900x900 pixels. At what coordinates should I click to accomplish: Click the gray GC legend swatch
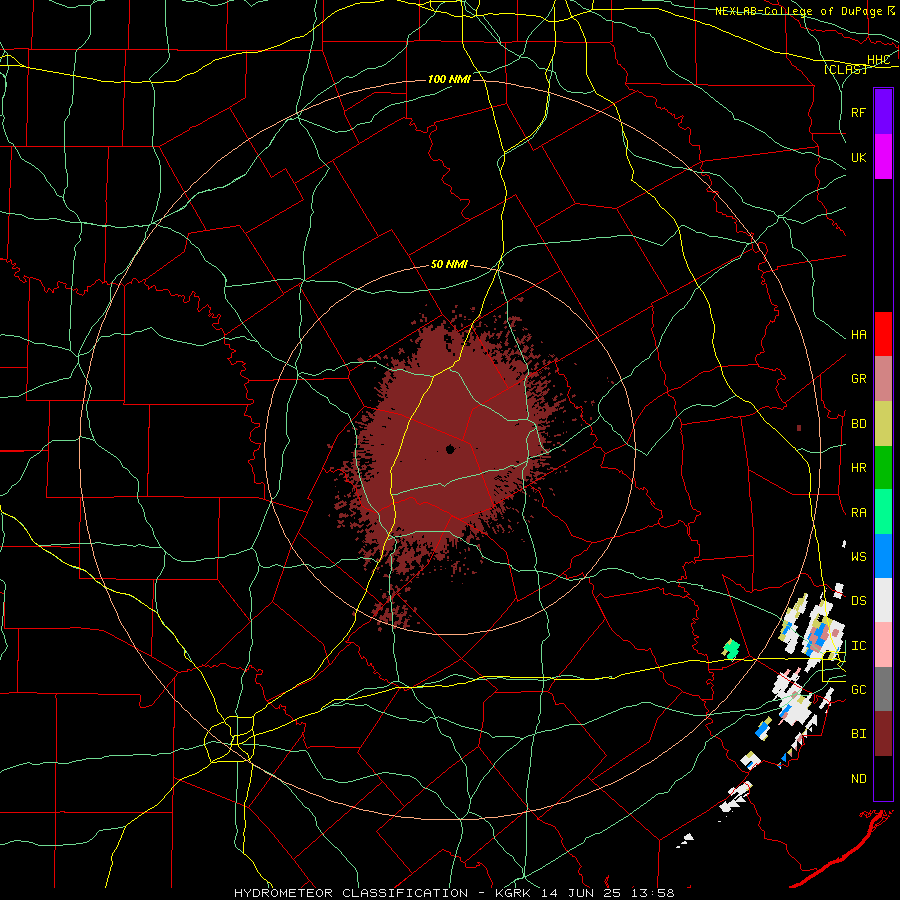tap(883, 689)
